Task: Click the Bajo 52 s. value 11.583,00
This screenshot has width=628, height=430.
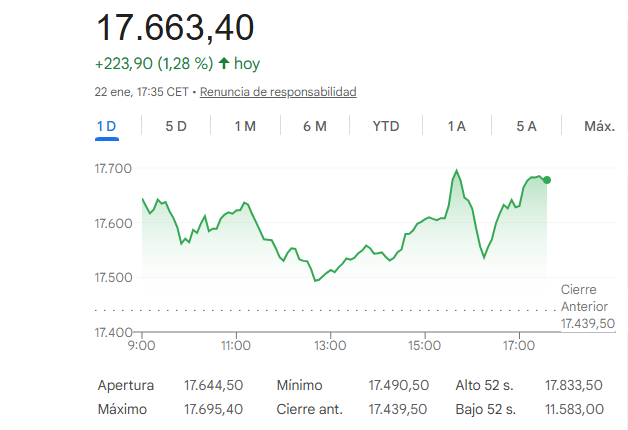Action: 573,409
